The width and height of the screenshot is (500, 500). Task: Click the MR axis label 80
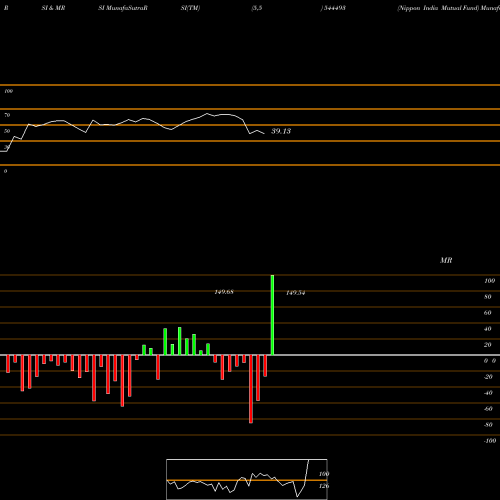(488, 297)
